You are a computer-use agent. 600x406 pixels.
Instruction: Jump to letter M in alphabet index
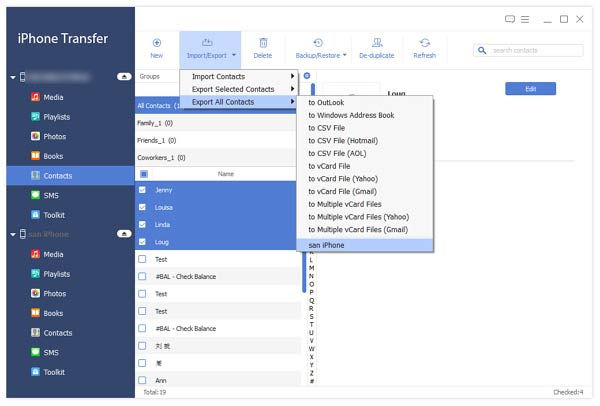[x=311, y=268]
